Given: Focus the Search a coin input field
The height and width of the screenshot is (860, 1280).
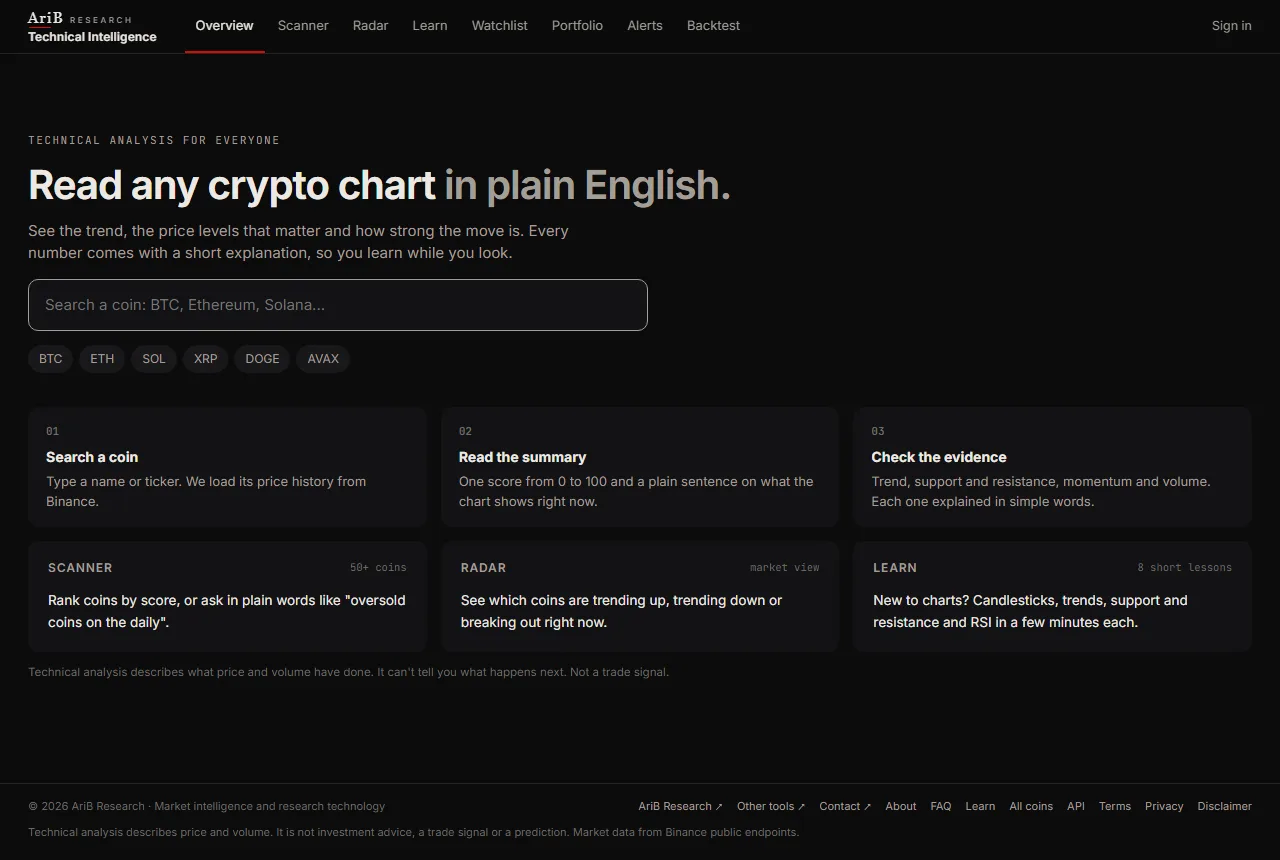Looking at the screenshot, I should [338, 305].
